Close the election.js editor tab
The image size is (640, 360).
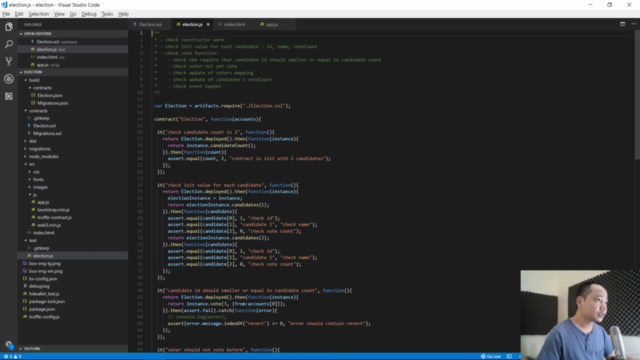[x=208, y=24]
